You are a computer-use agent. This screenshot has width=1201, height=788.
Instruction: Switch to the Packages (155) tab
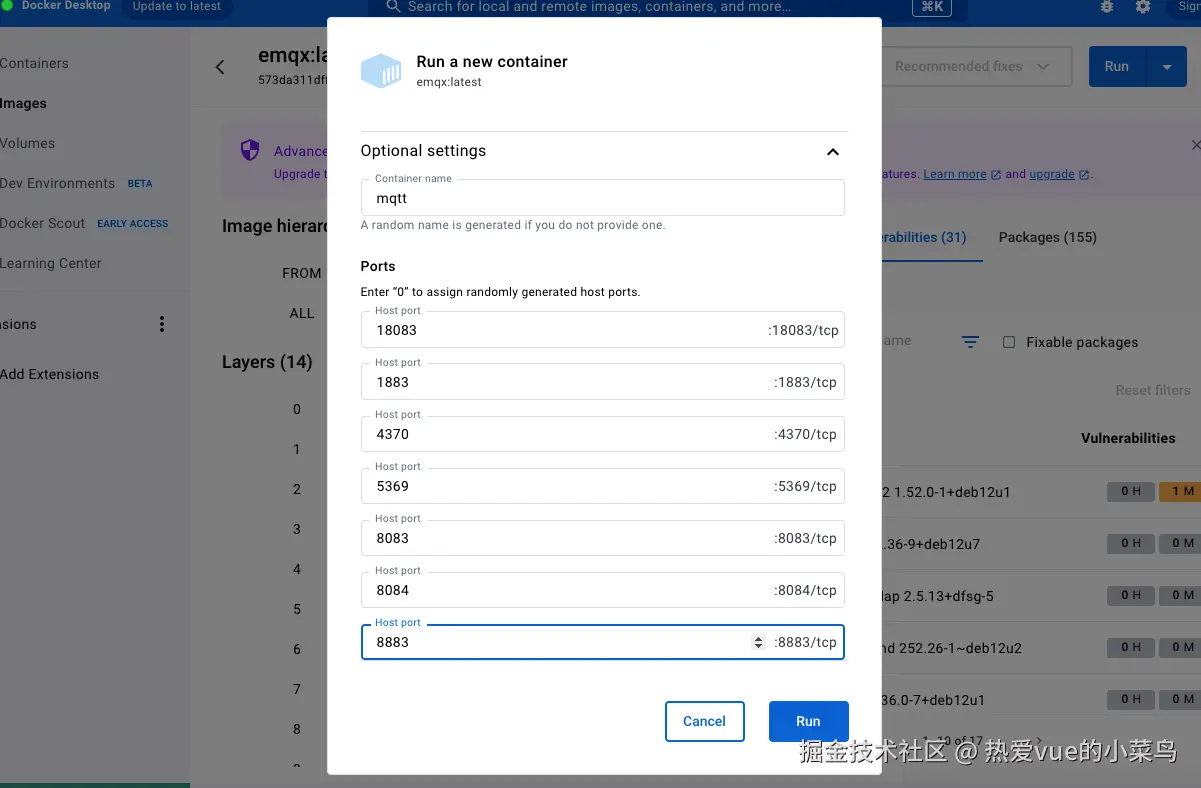(1048, 237)
